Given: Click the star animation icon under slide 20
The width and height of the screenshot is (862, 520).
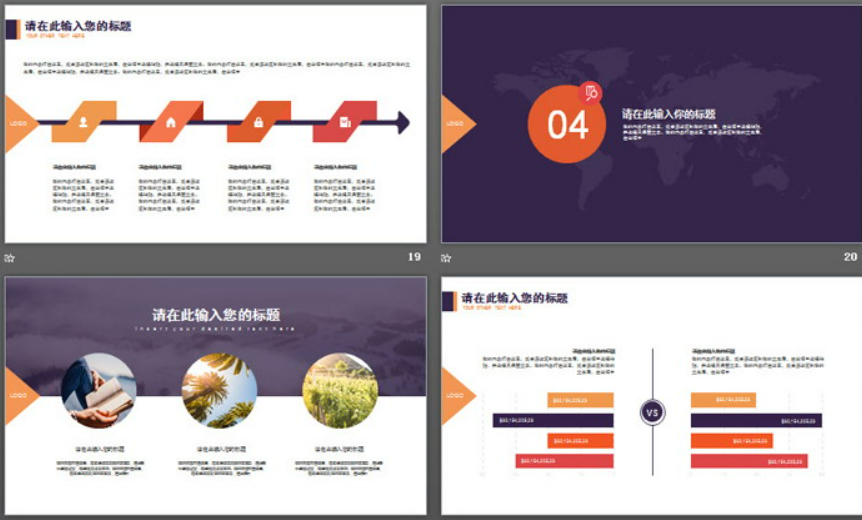Looking at the screenshot, I should 446,258.
